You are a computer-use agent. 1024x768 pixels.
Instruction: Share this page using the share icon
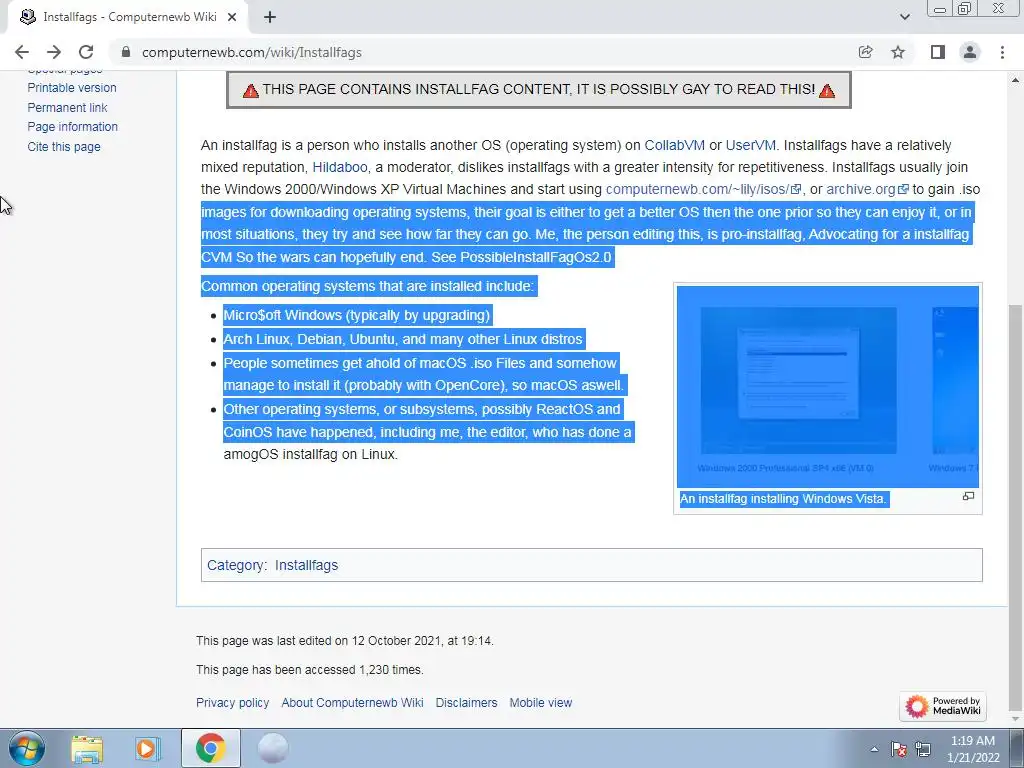pyautogui.click(x=865, y=52)
